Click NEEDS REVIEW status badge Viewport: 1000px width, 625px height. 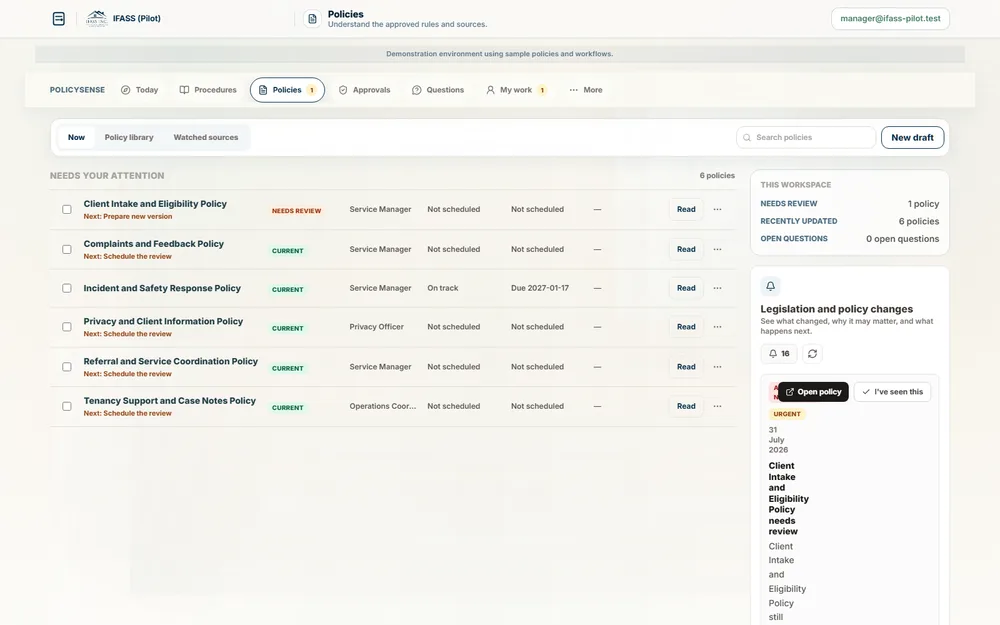297,210
